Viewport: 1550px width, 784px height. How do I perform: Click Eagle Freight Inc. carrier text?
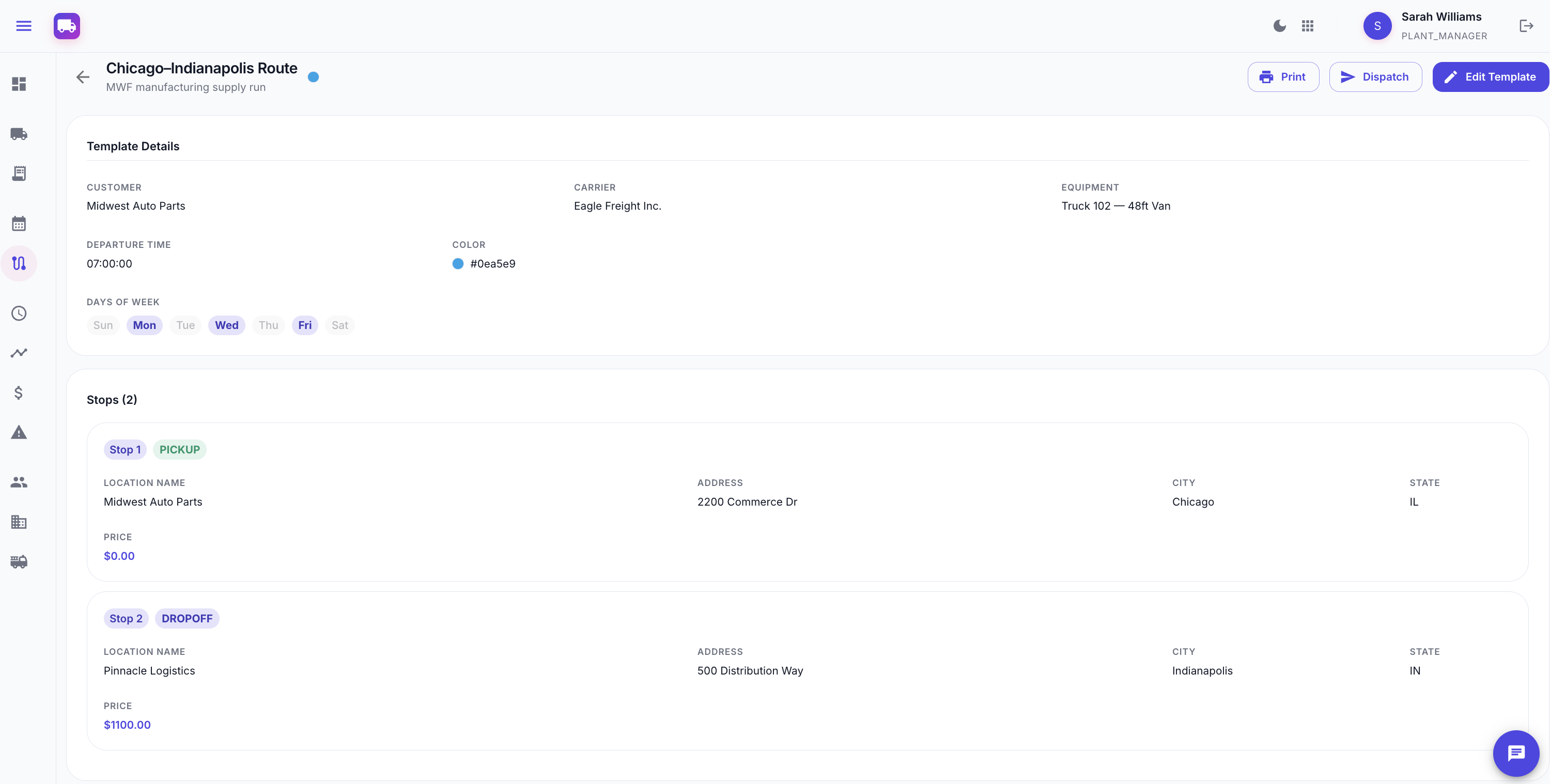point(617,206)
